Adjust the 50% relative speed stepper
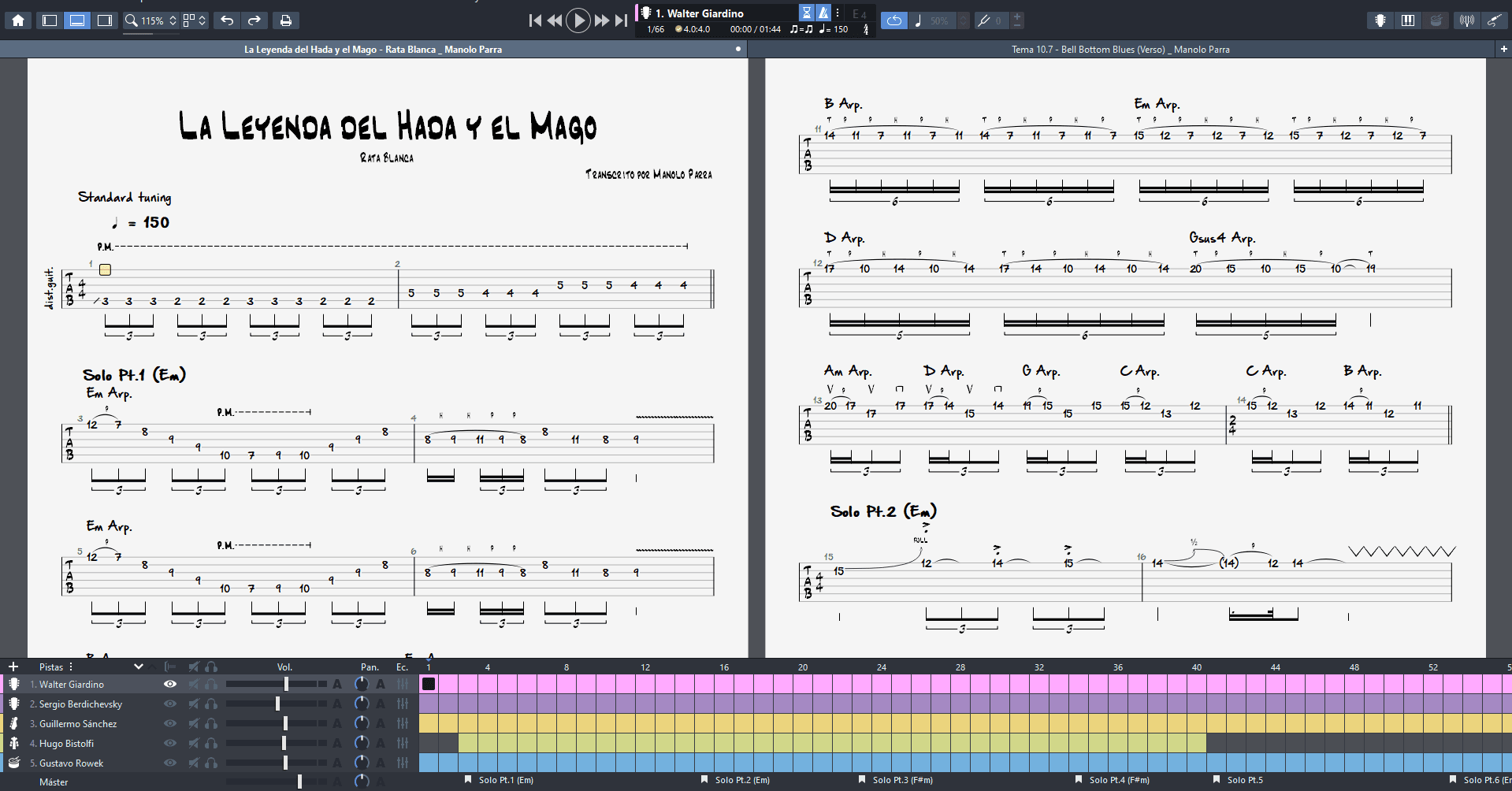This screenshot has width=1512, height=791. click(963, 20)
